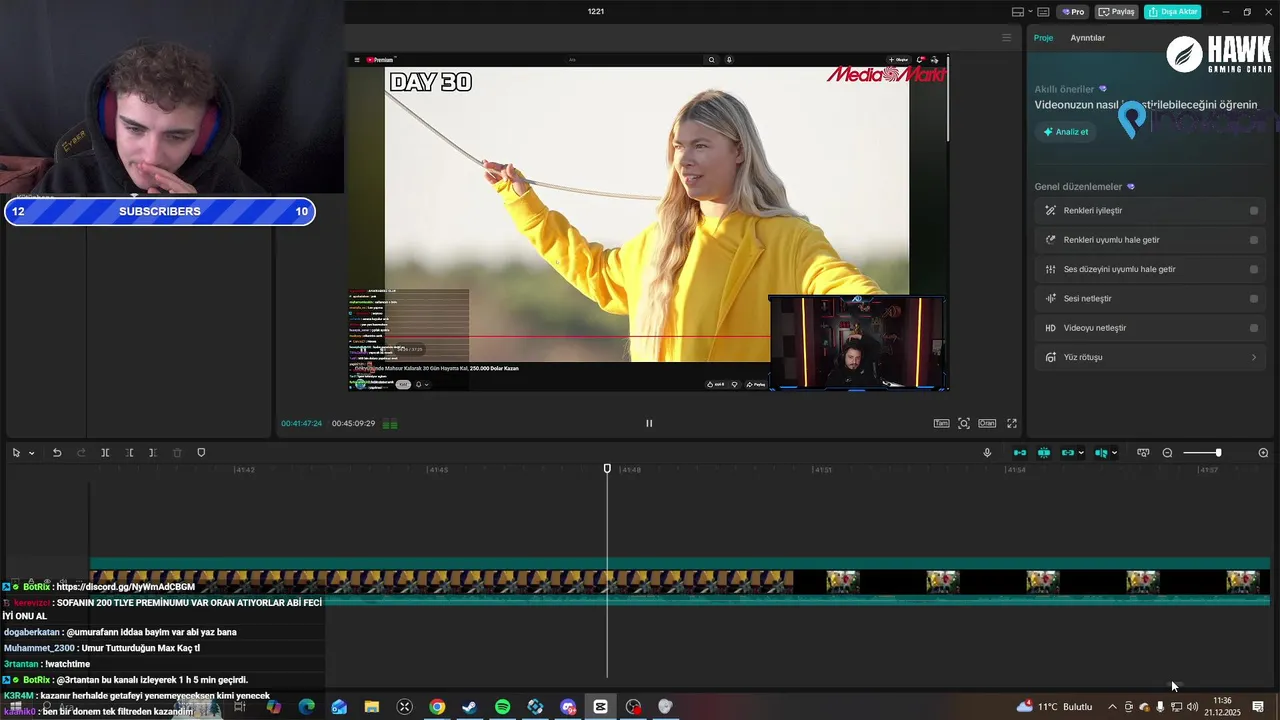1280x720 pixels.
Task: Open the Windows notification center icon
Action: coord(1258,707)
